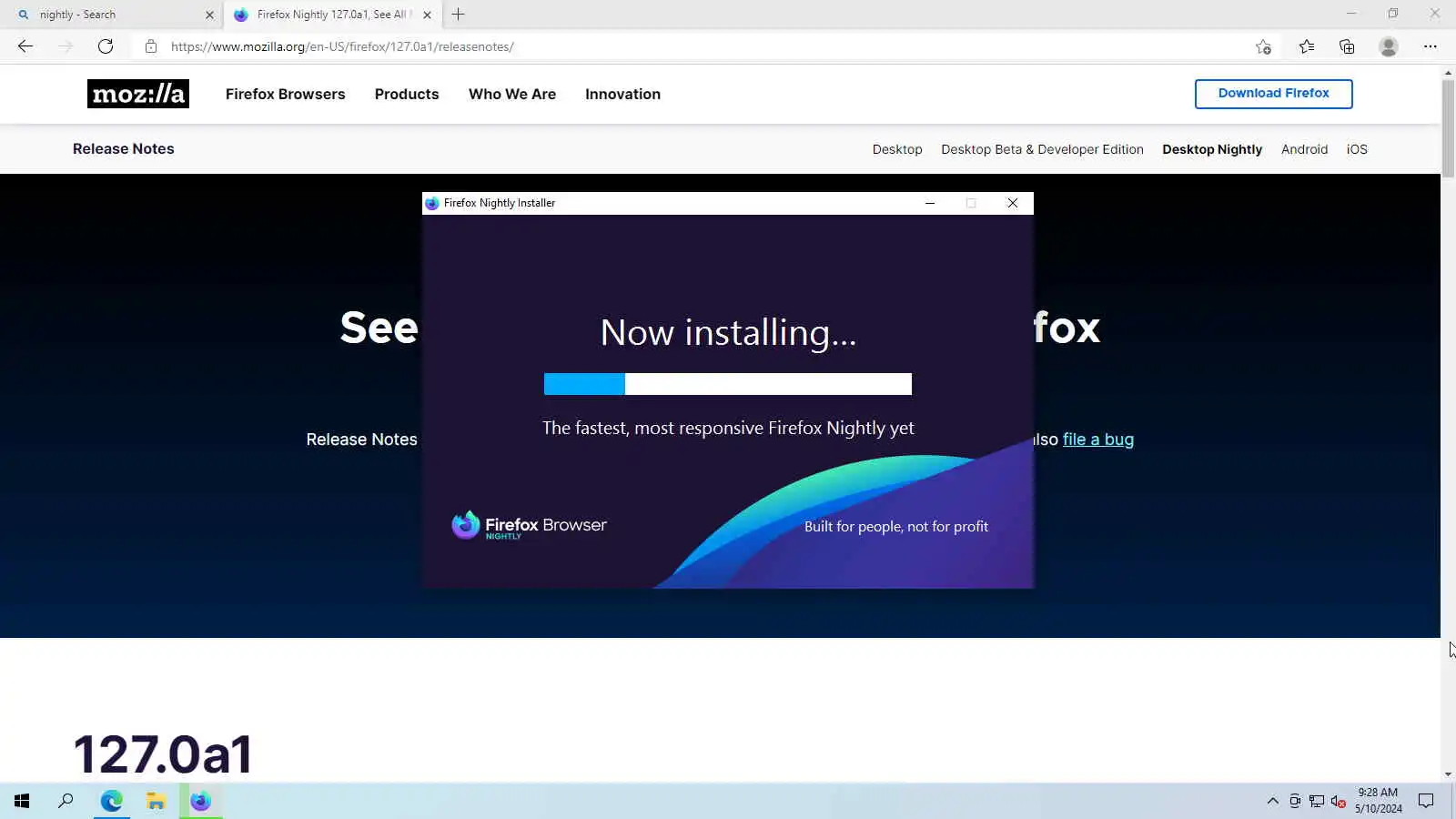Click the installation progress bar

(728, 384)
